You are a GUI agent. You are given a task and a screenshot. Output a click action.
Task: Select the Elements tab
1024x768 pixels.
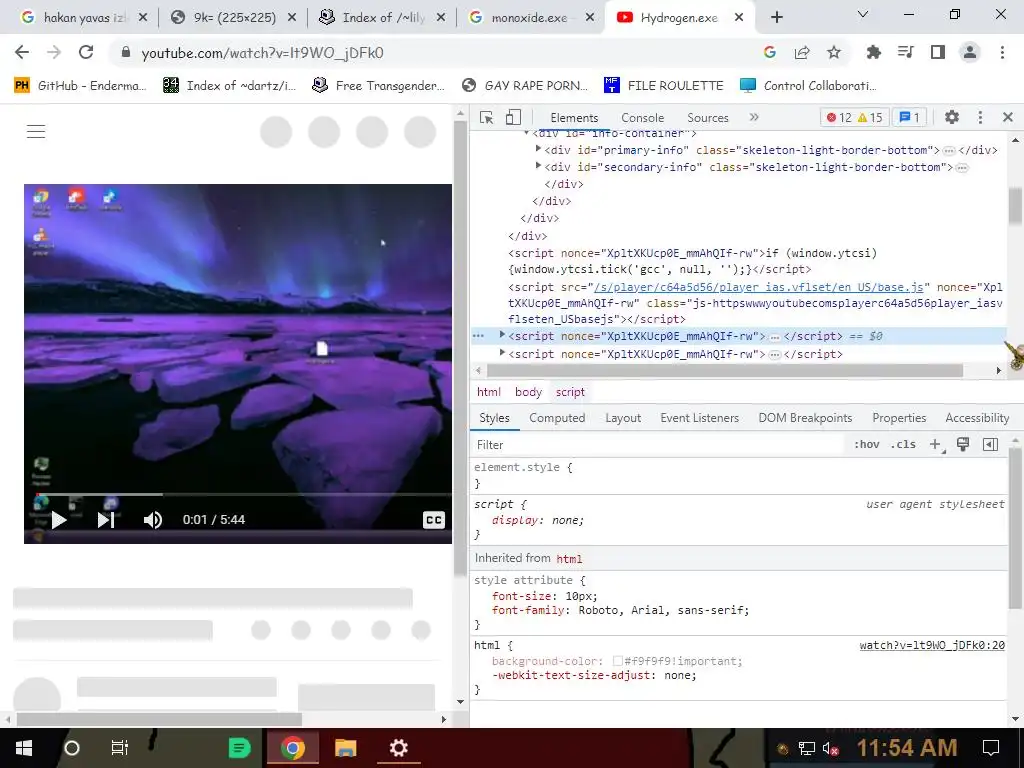[574, 118]
